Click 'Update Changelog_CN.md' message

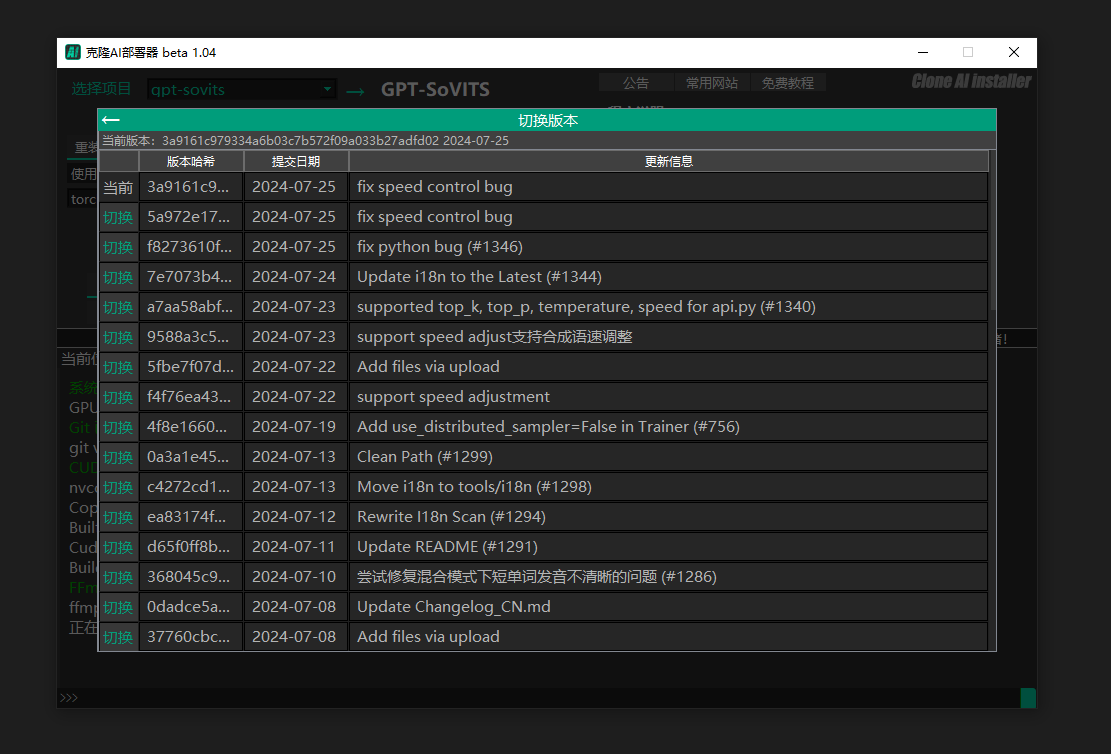(453, 607)
